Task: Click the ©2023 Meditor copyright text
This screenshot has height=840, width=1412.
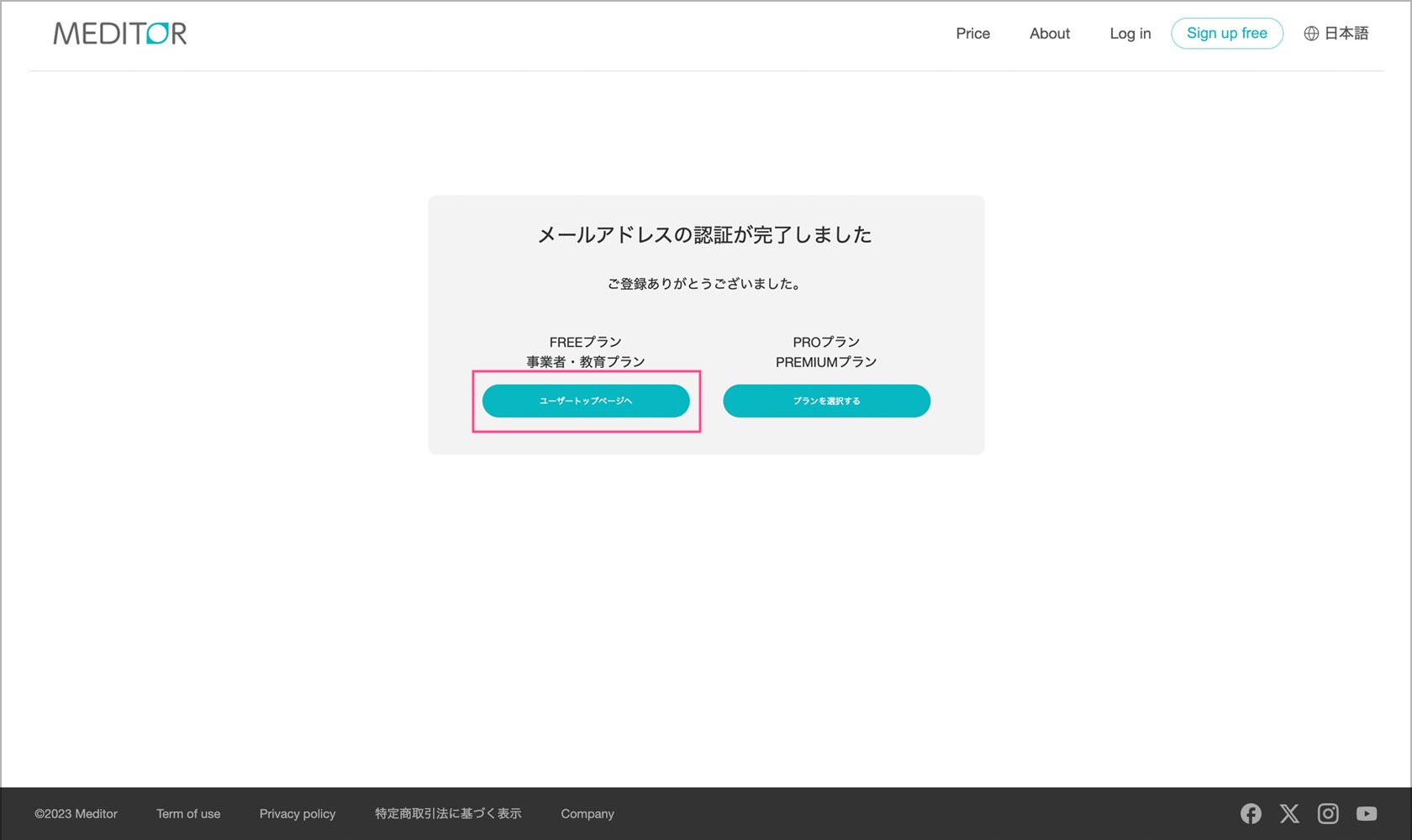Action: click(x=76, y=814)
